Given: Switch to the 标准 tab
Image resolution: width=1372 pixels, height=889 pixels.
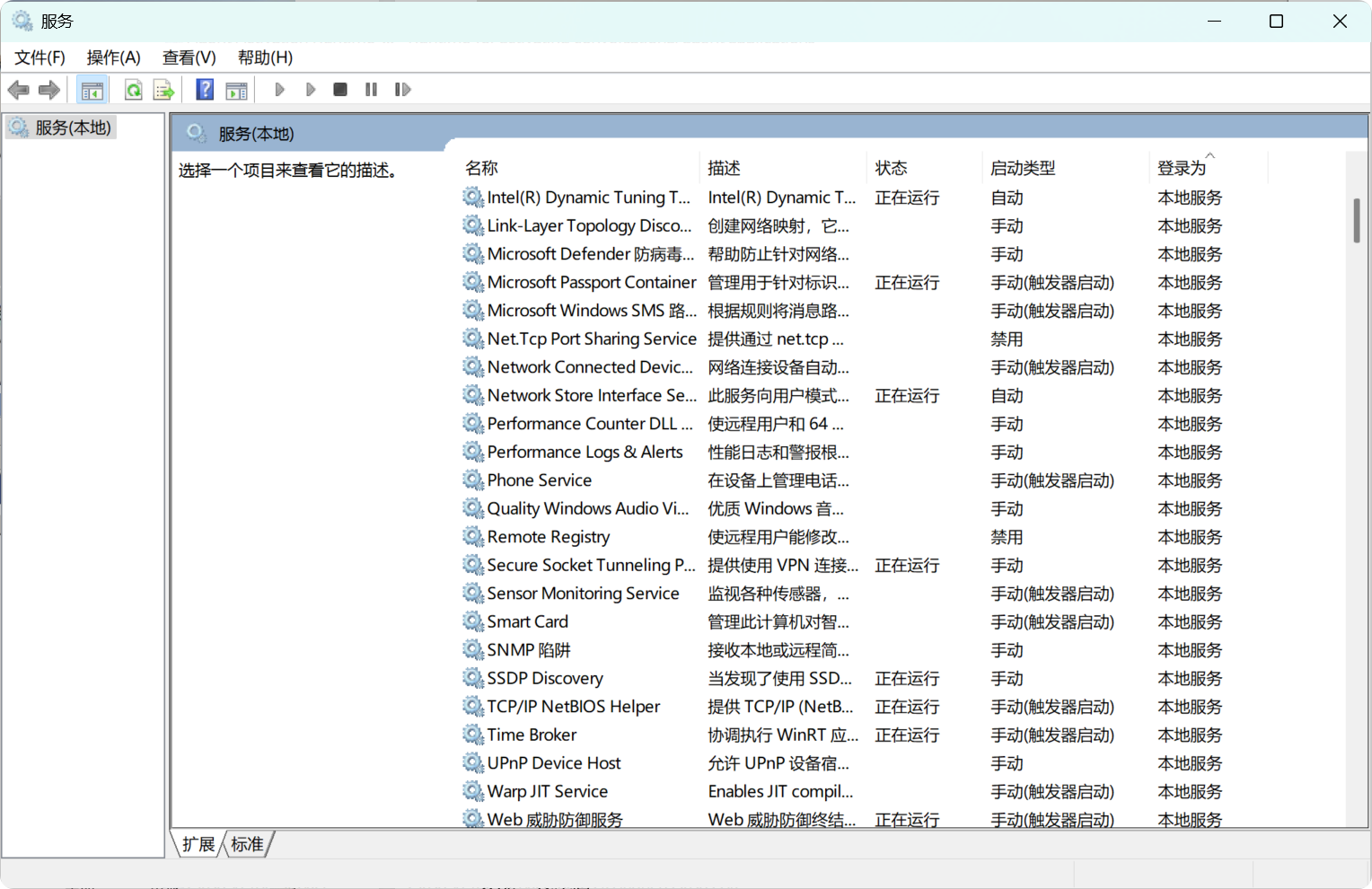Looking at the screenshot, I should click(x=247, y=844).
